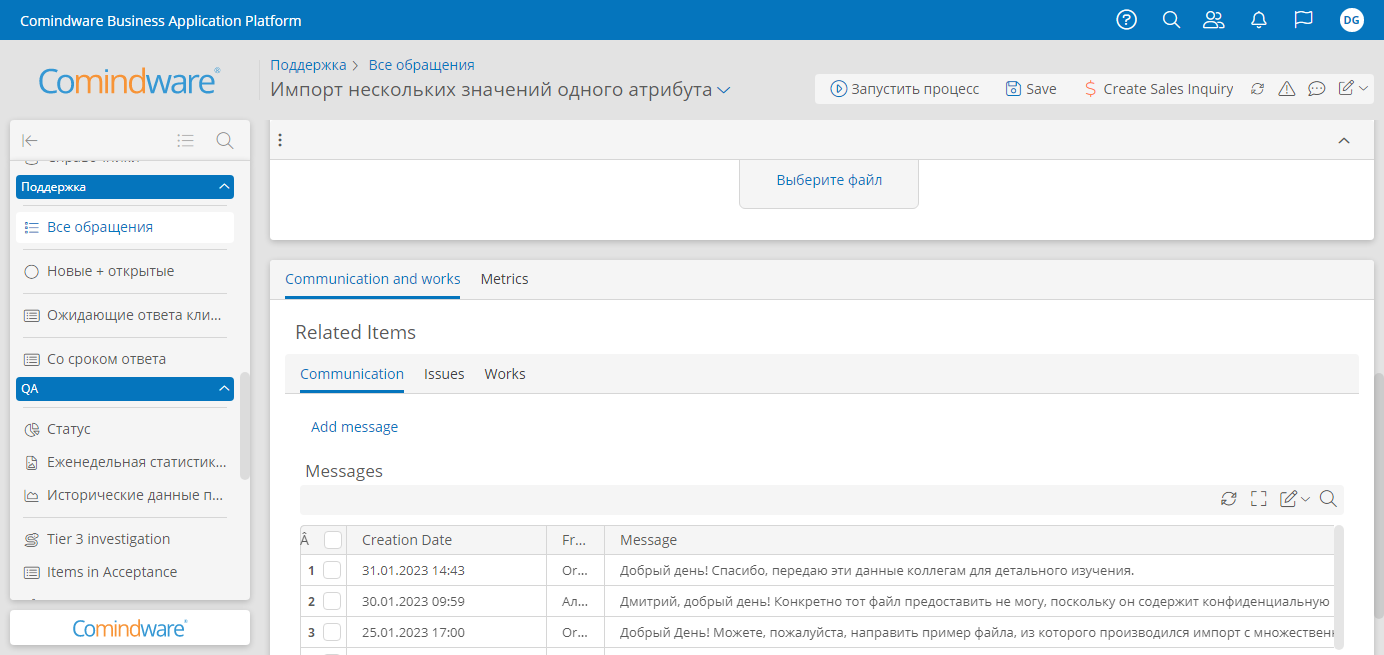Search within the navigation panel
Viewport: 1384px width, 655px height.
[225, 141]
